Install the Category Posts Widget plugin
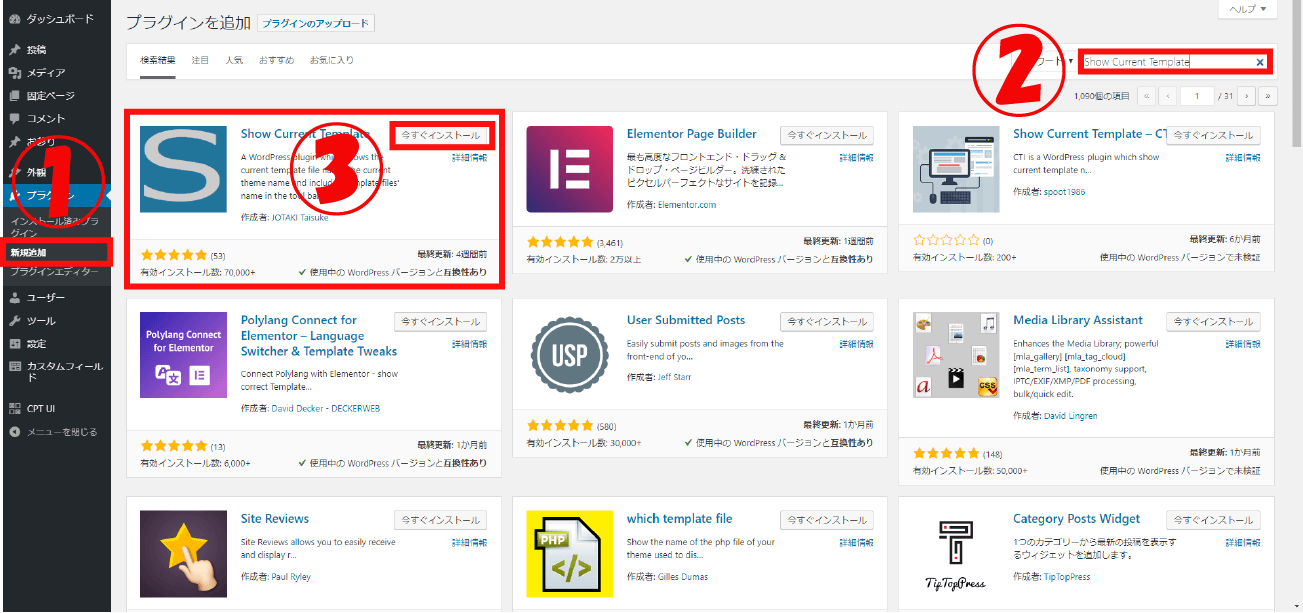This screenshot has width=1303, height=613. tap(1214, 520)
